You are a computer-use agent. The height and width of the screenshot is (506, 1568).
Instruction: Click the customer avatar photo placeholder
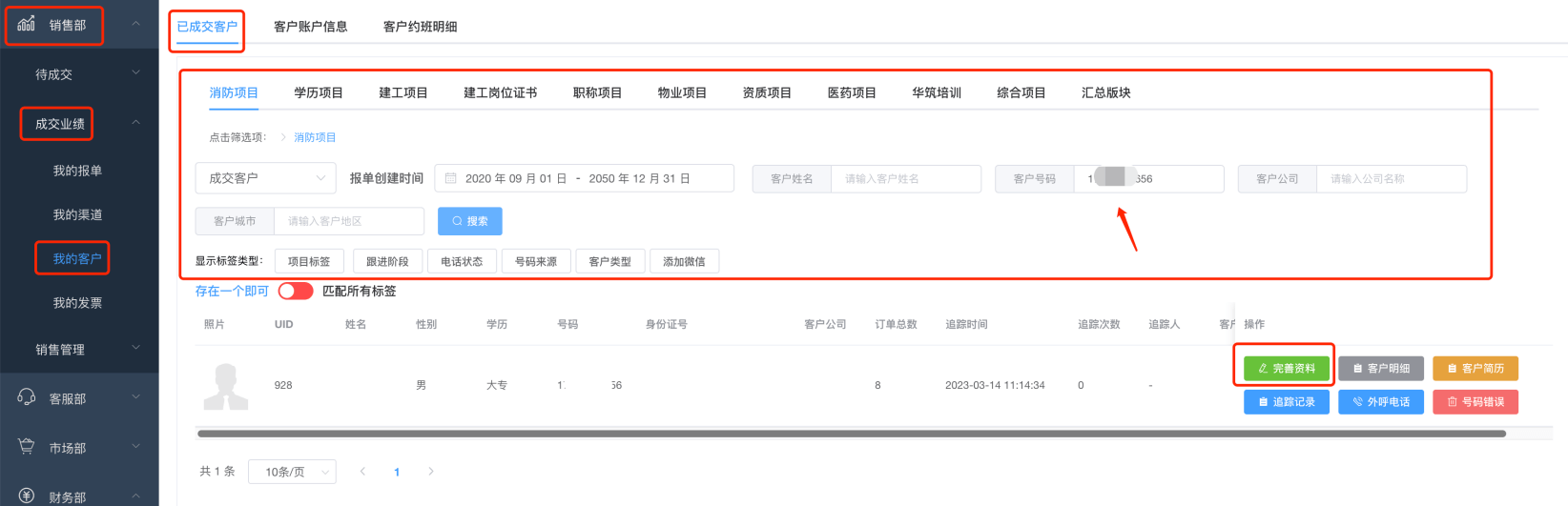(226, 386)
